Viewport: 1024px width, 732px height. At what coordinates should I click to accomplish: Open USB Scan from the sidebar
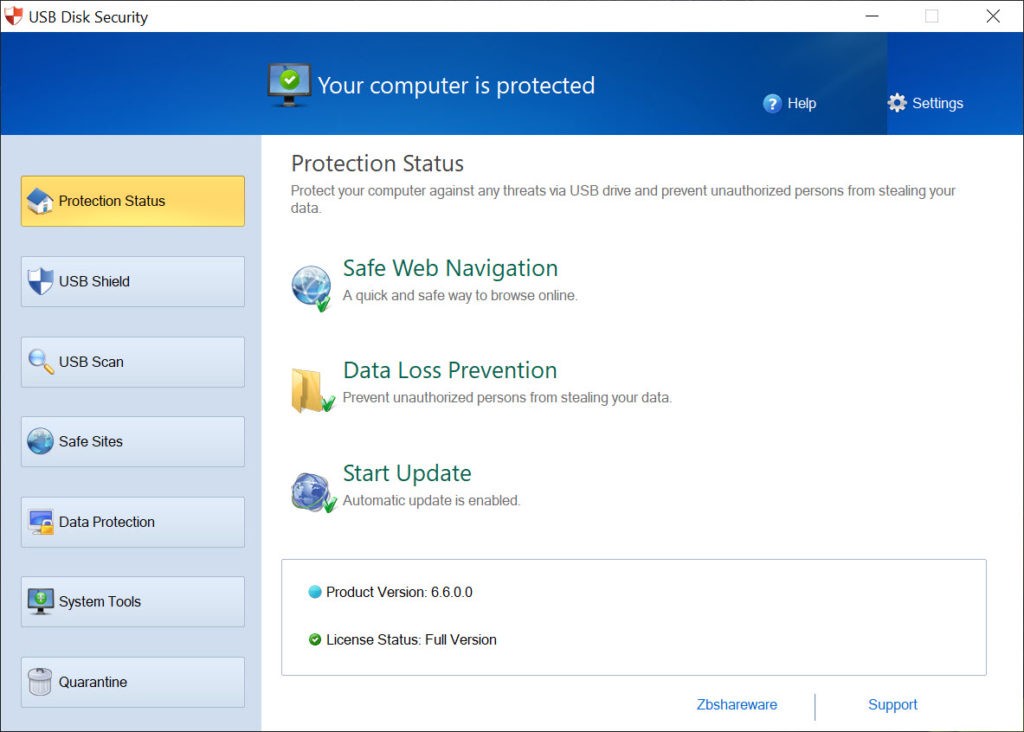(42, 361)
